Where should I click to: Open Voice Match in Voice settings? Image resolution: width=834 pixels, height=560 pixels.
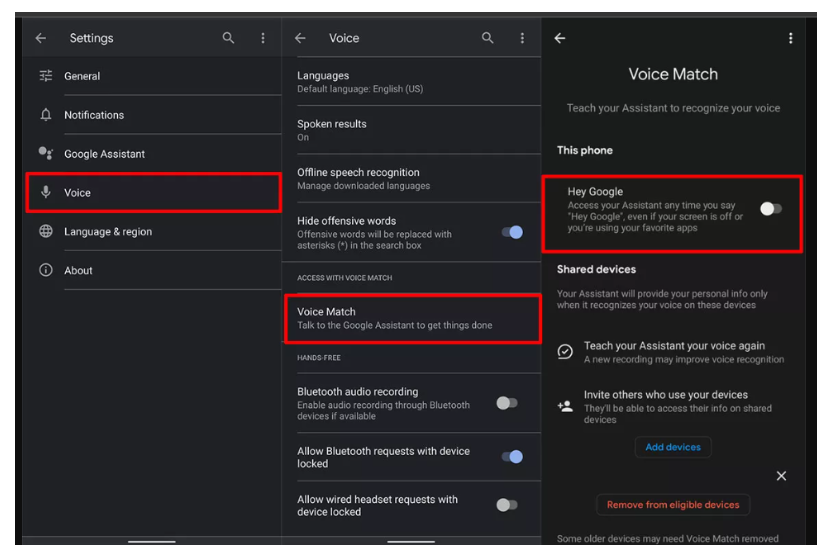pos(412,318)
